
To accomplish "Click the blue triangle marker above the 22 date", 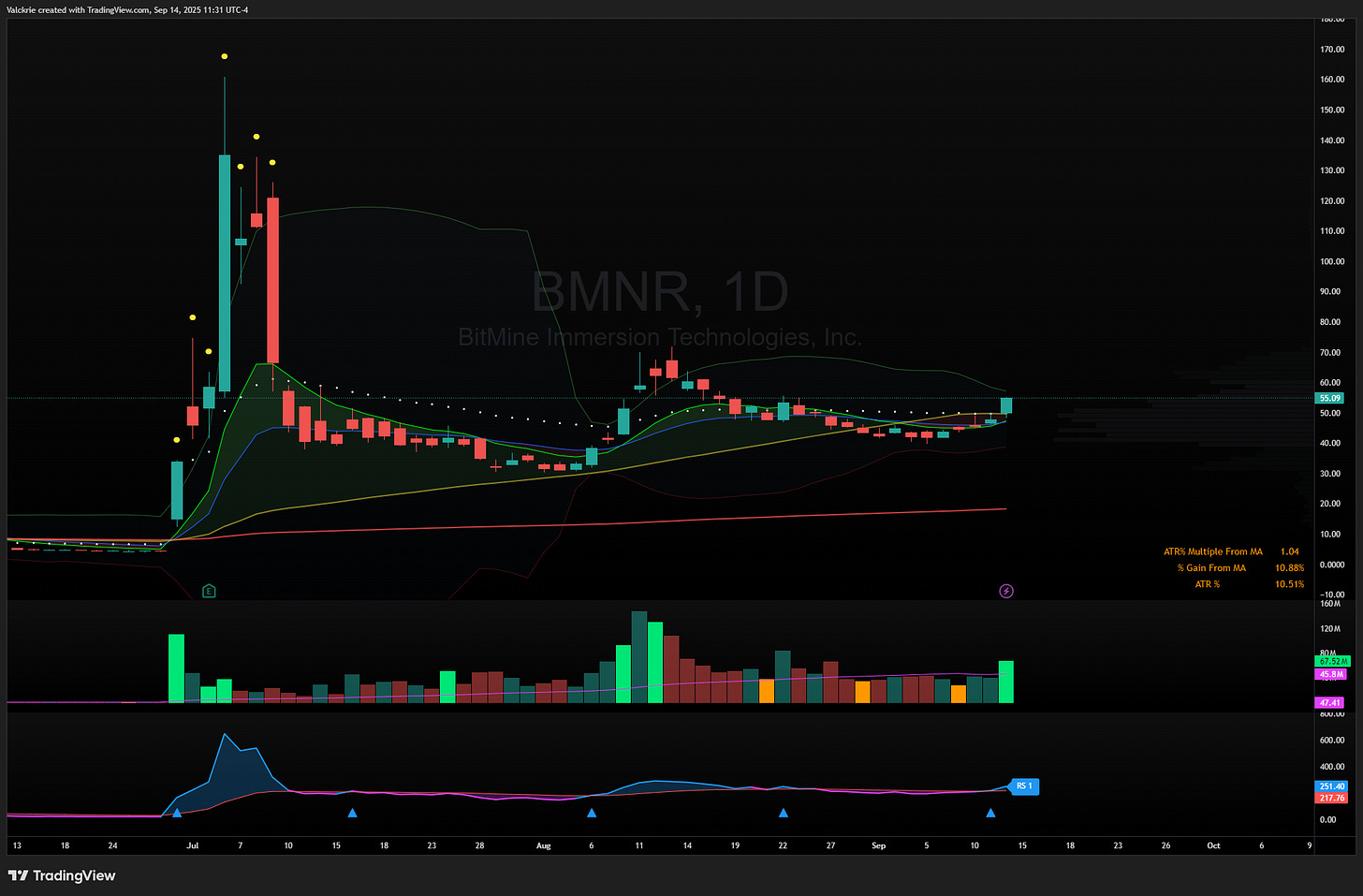I will pyautogui.click(x=784, y=813).
